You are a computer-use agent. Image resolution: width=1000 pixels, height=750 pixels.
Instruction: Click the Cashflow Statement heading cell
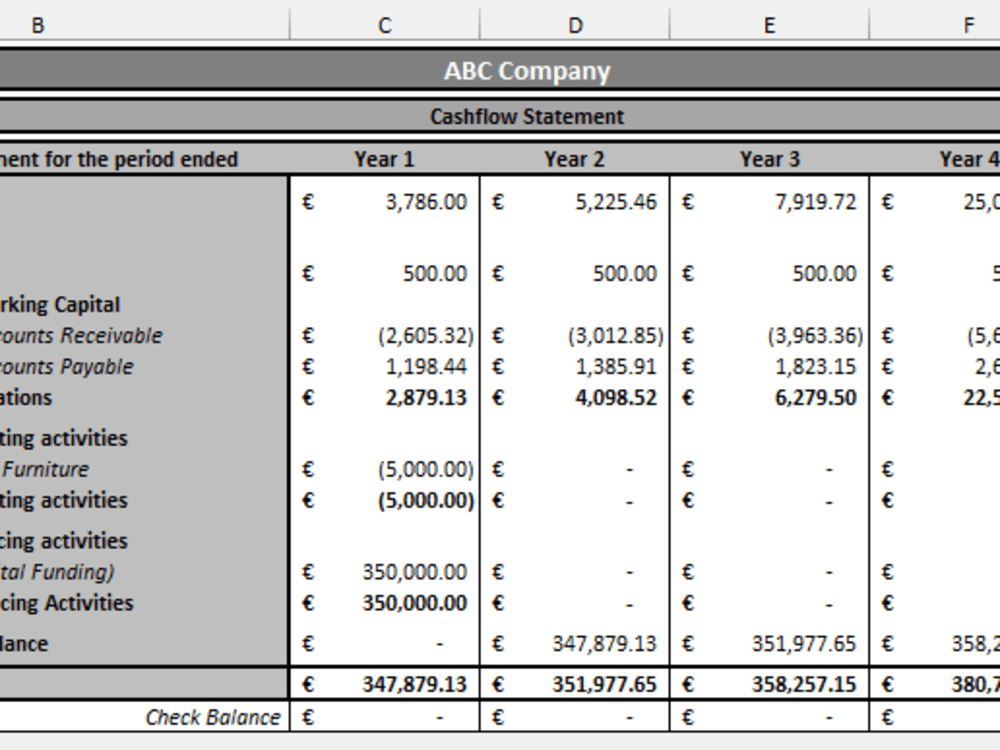(500, 117)
